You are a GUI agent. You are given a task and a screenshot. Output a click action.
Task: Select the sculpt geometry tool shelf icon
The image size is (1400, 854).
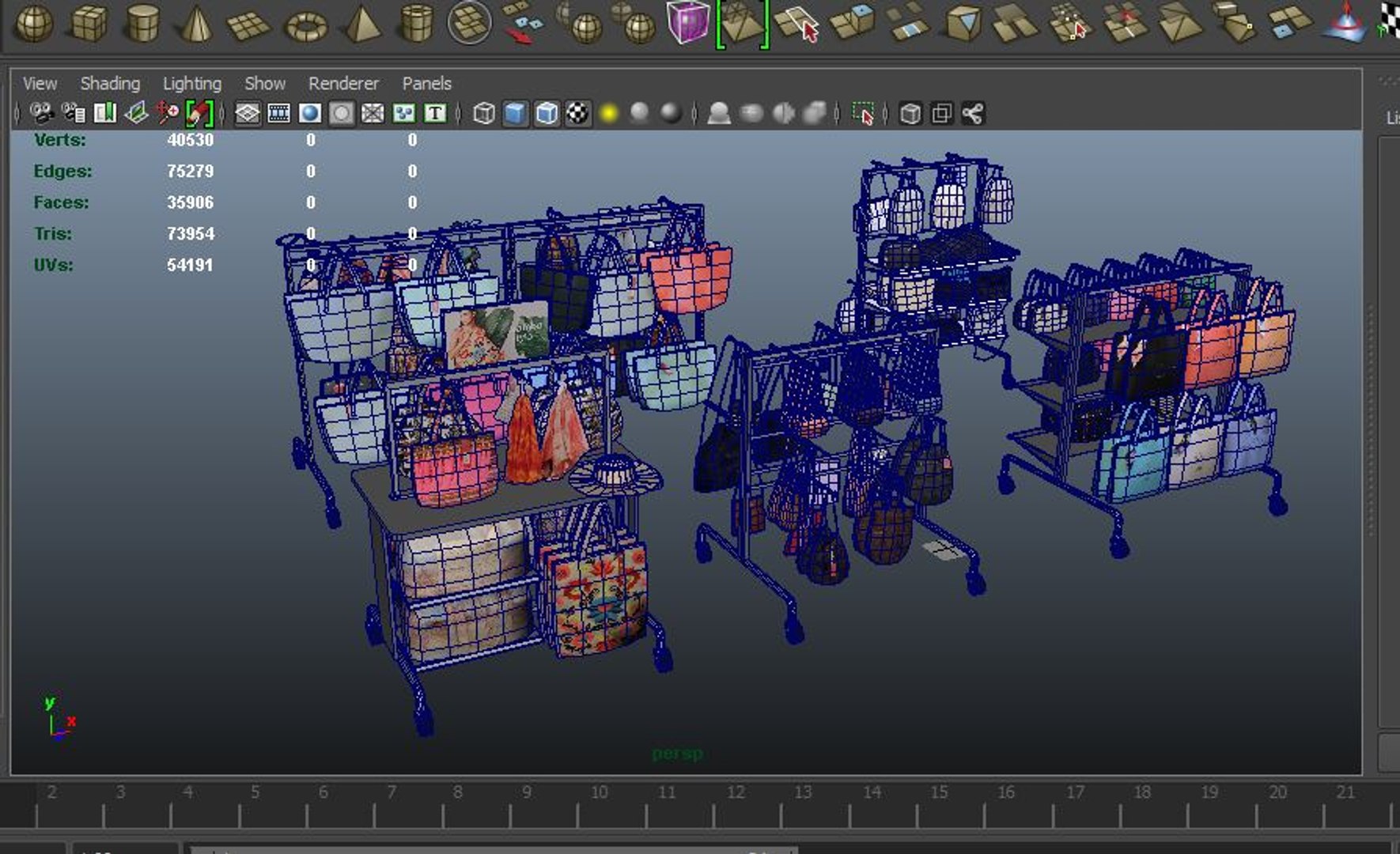point(1345,22)
